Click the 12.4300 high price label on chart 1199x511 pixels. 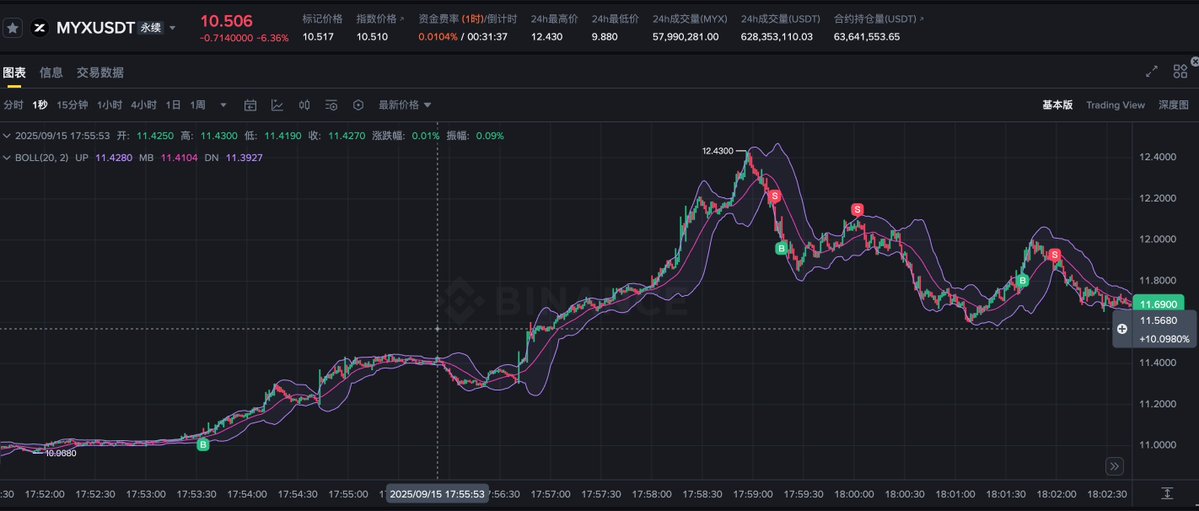coord(717,151)
